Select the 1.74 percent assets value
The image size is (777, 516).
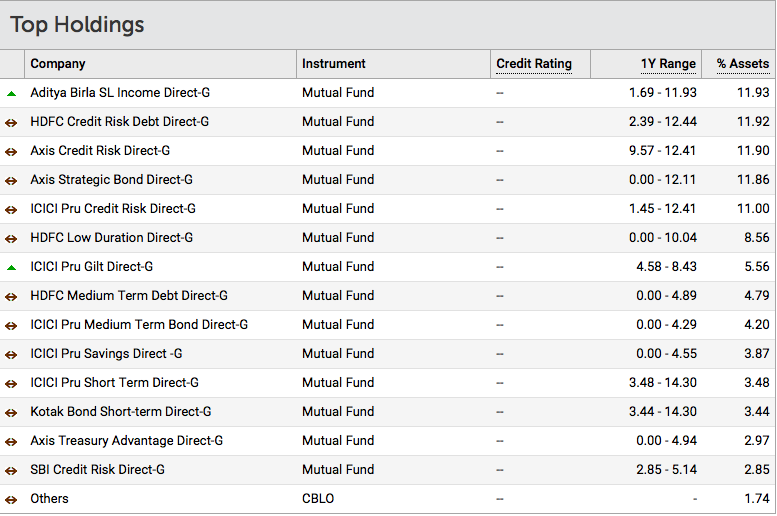pyautogui.click(x=757, y=499)
